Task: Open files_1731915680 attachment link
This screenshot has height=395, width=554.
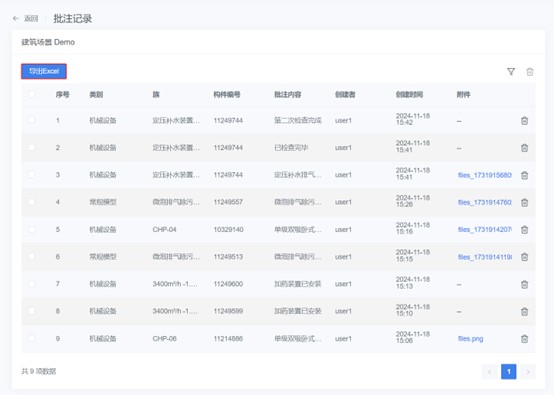Action: tap(484, 175)
